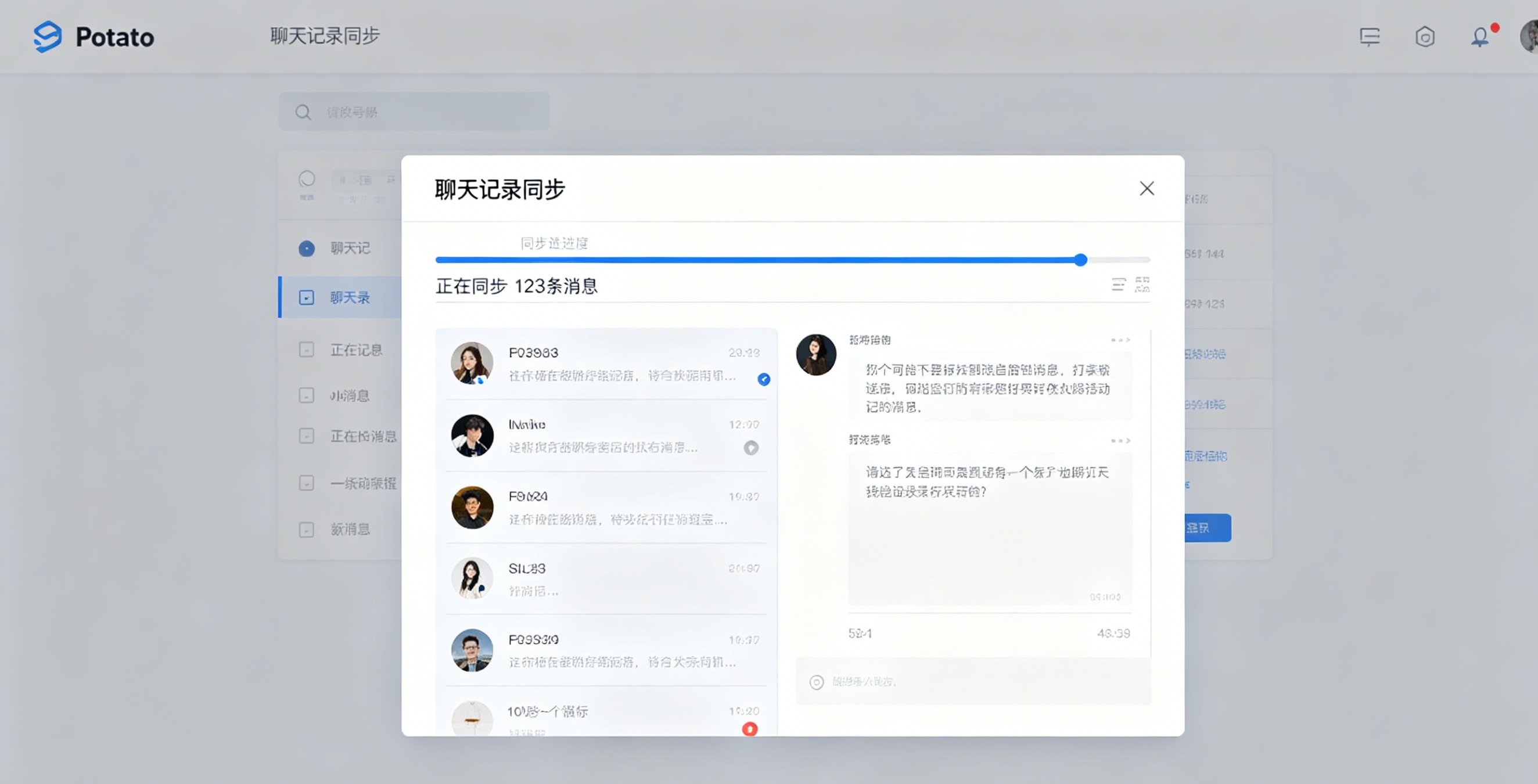Open the third conversation in list
The width and height of the screenshot is (1538, 784).
tap(606, 507)
